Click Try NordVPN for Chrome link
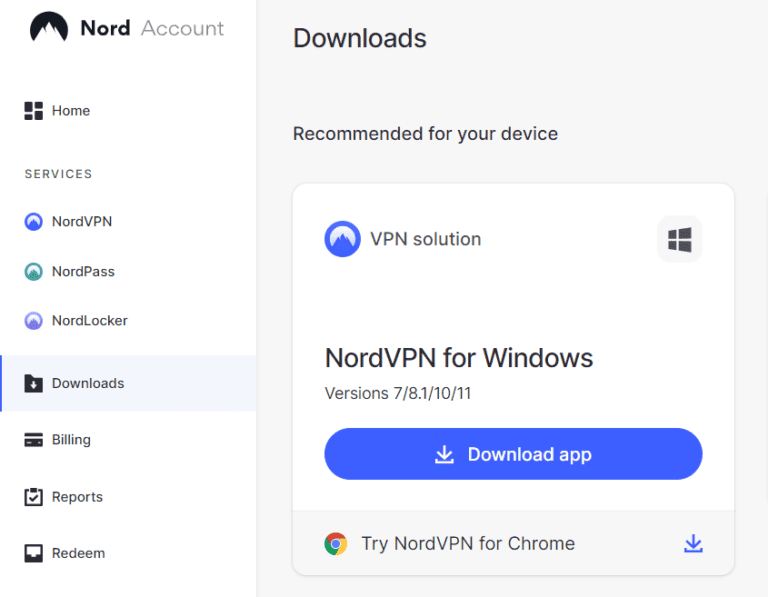Image resolution: width=768 pixels, height=597 pixels. (x=468, y=544)
